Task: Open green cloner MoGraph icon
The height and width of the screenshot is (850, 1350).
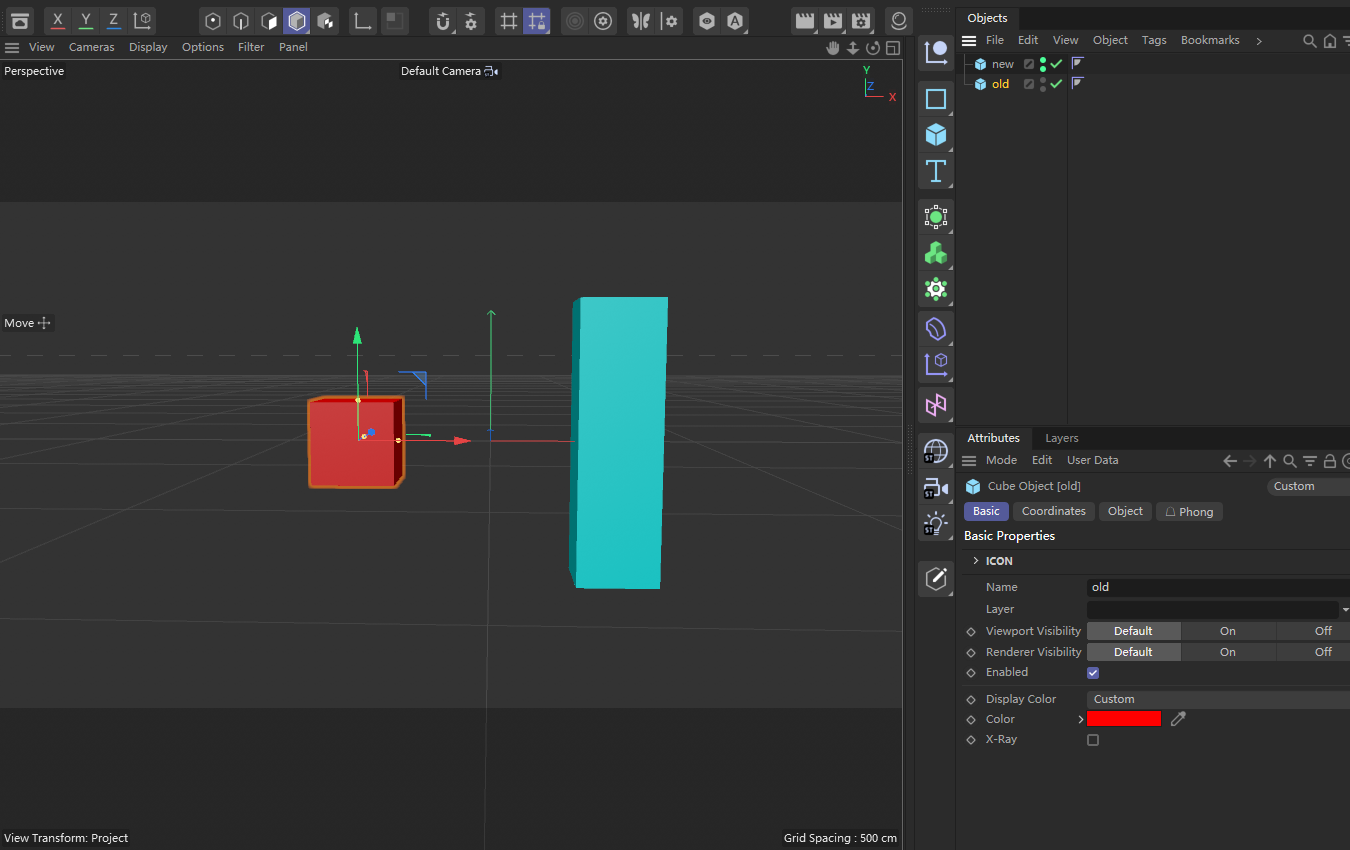Action: coord(936,253)
